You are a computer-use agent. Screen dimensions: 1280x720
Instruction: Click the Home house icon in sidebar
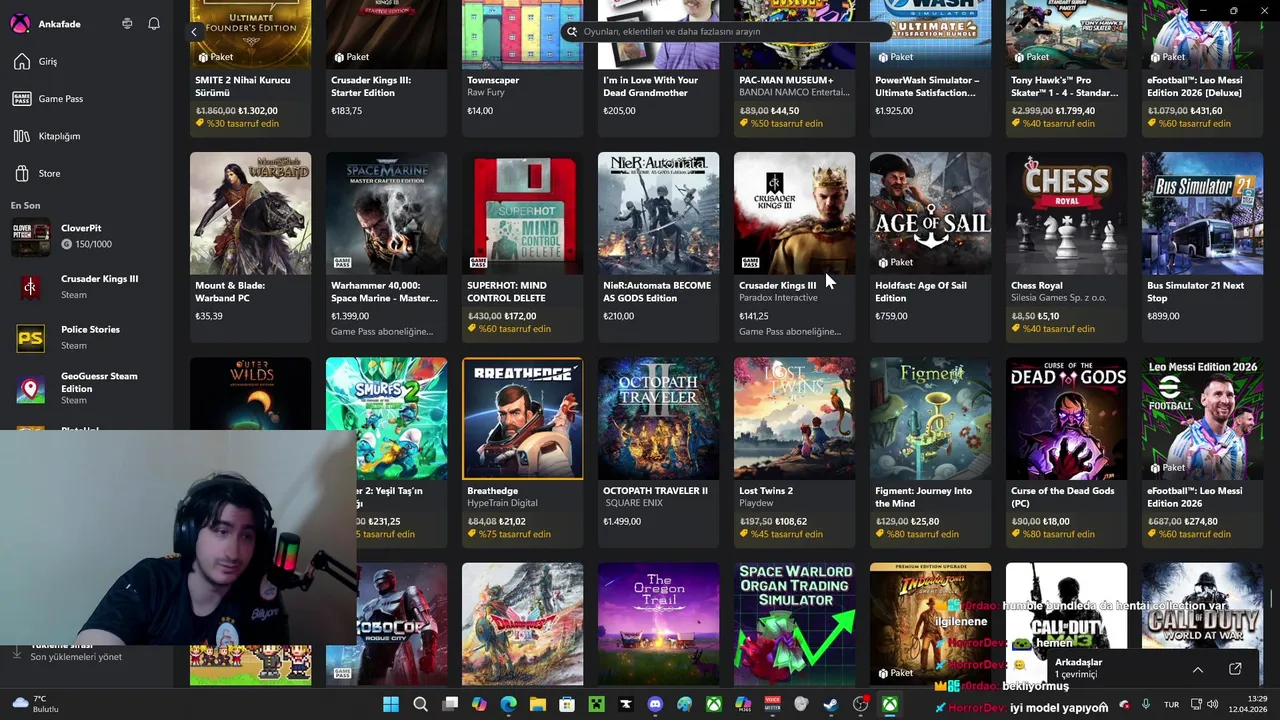point(22,62)
